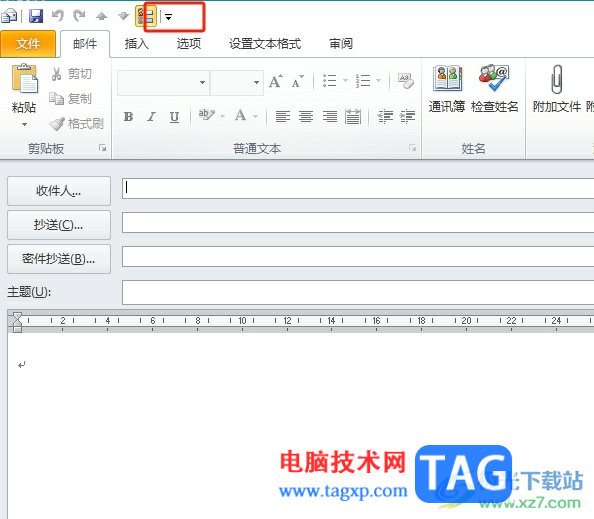The image size is (594, 519).
Task: Open the 普通文本 dialog launcher
Action: coord(413,148)
